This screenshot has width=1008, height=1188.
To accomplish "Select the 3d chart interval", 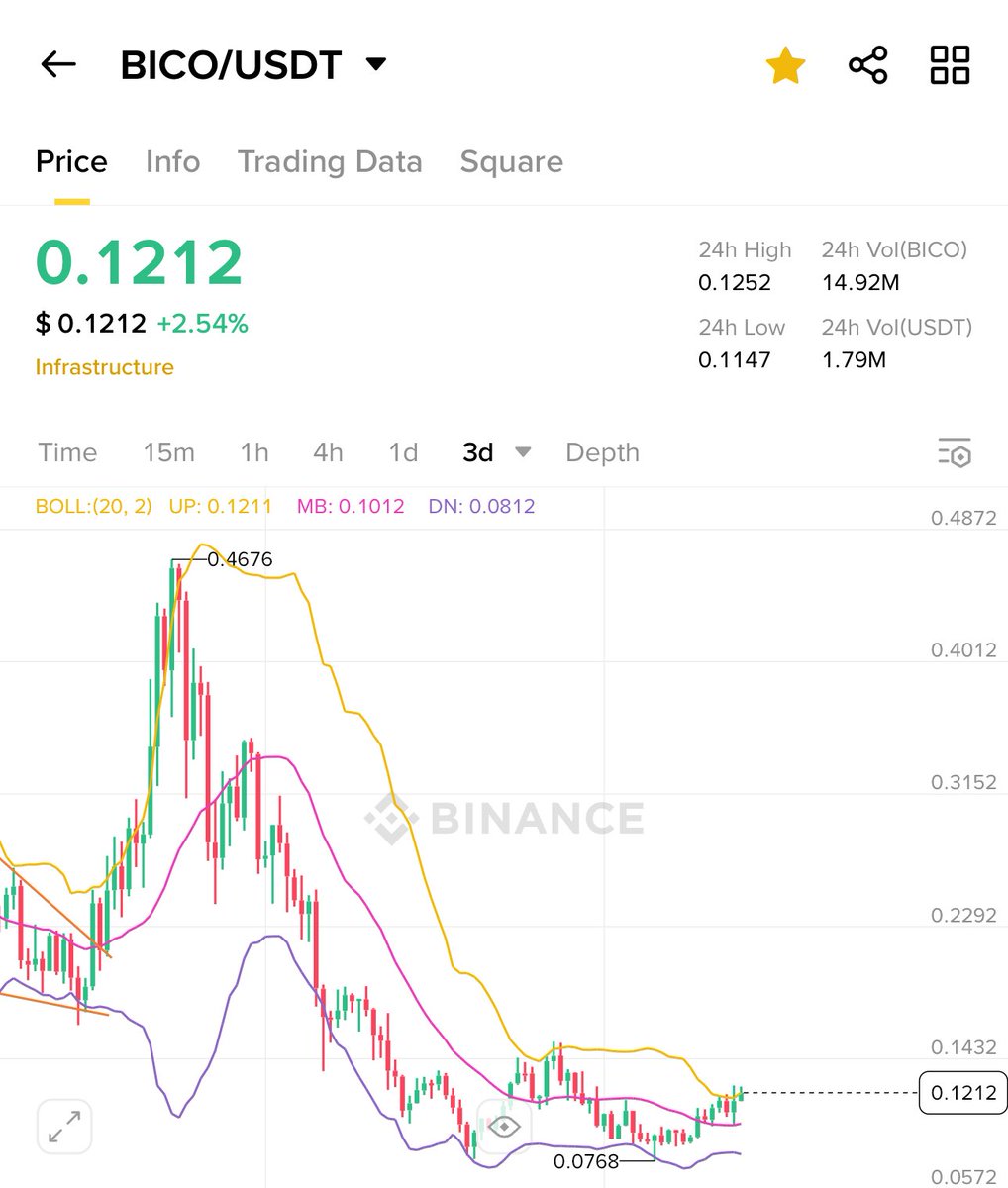I will point(477,452).
